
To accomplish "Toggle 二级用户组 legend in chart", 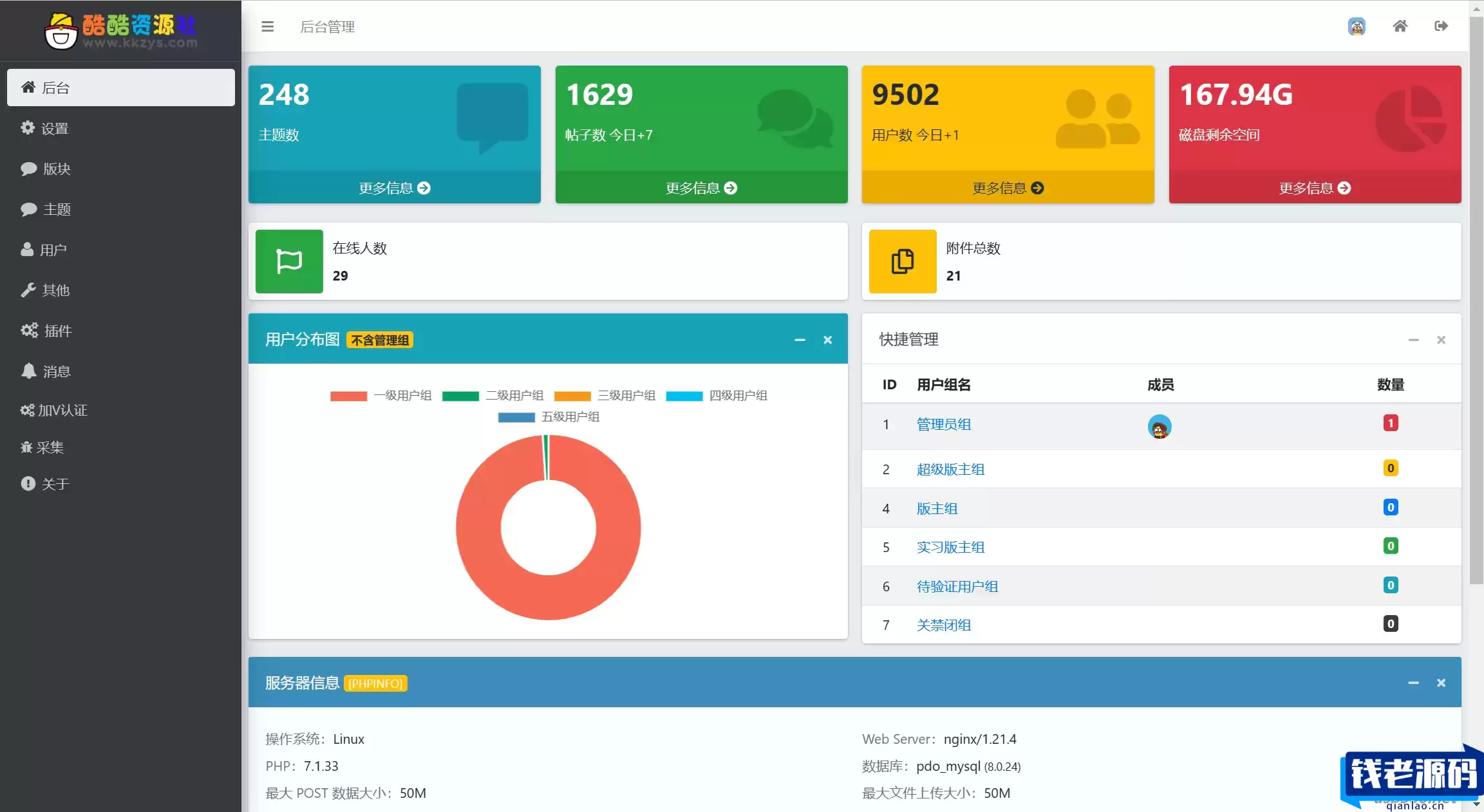I will [493, 396].
